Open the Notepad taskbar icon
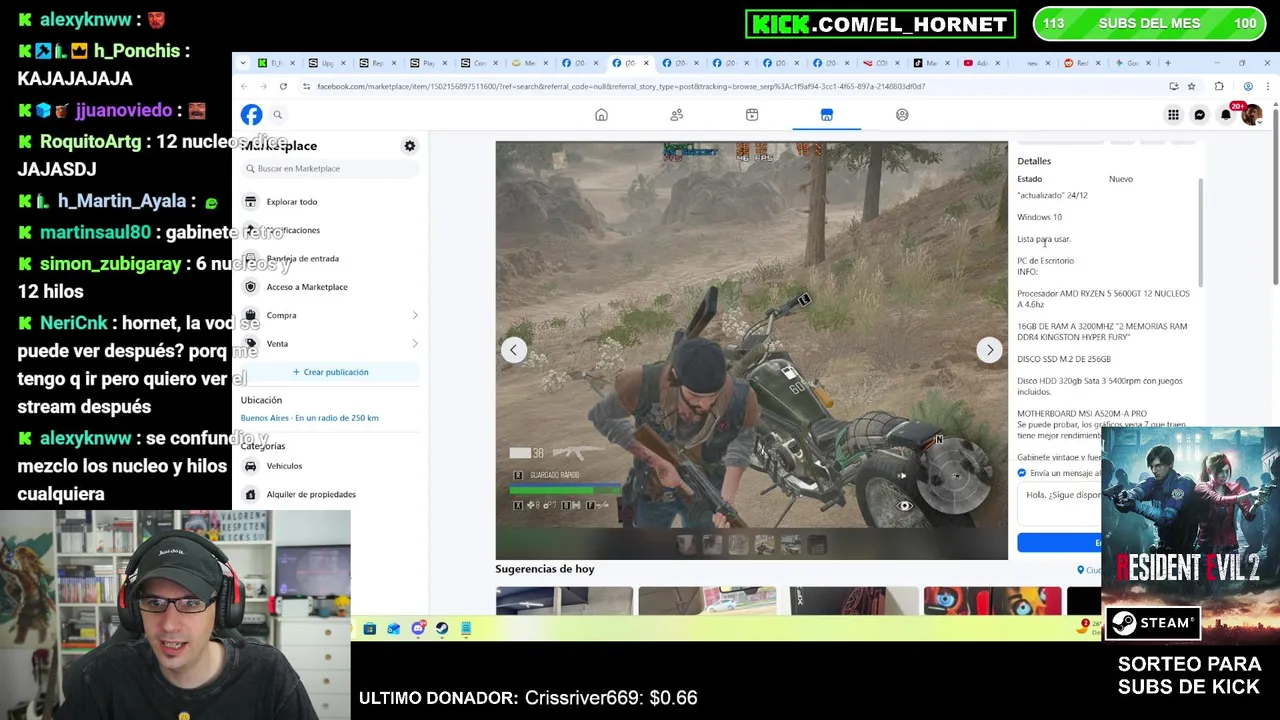The image size is (1280, 720). point(466,628)
